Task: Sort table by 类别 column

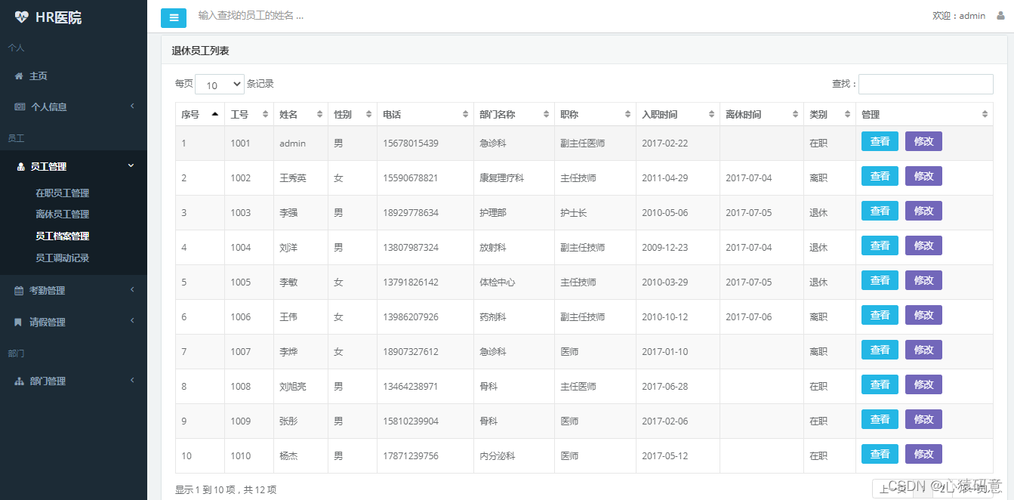Action: pos(847,114)
